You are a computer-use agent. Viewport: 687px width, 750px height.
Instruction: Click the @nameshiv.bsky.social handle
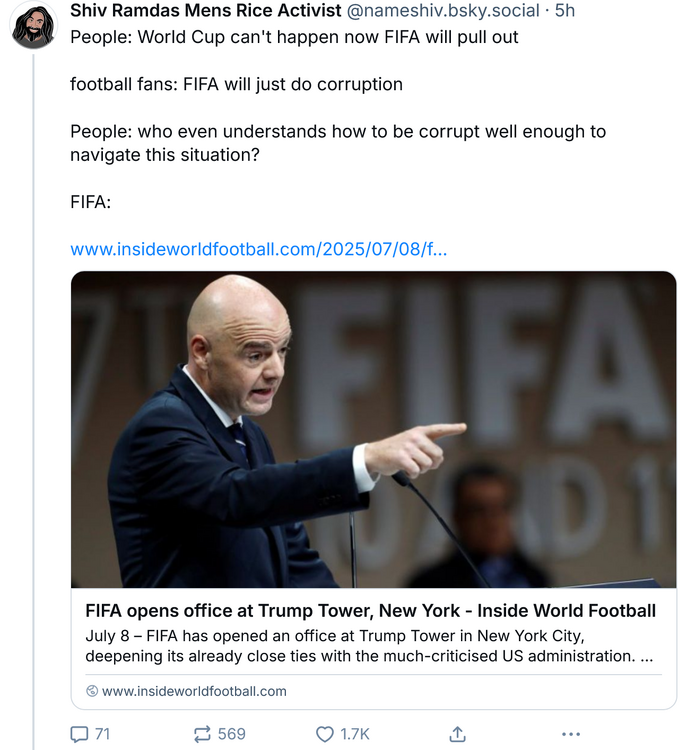click(x=442, y=11)
